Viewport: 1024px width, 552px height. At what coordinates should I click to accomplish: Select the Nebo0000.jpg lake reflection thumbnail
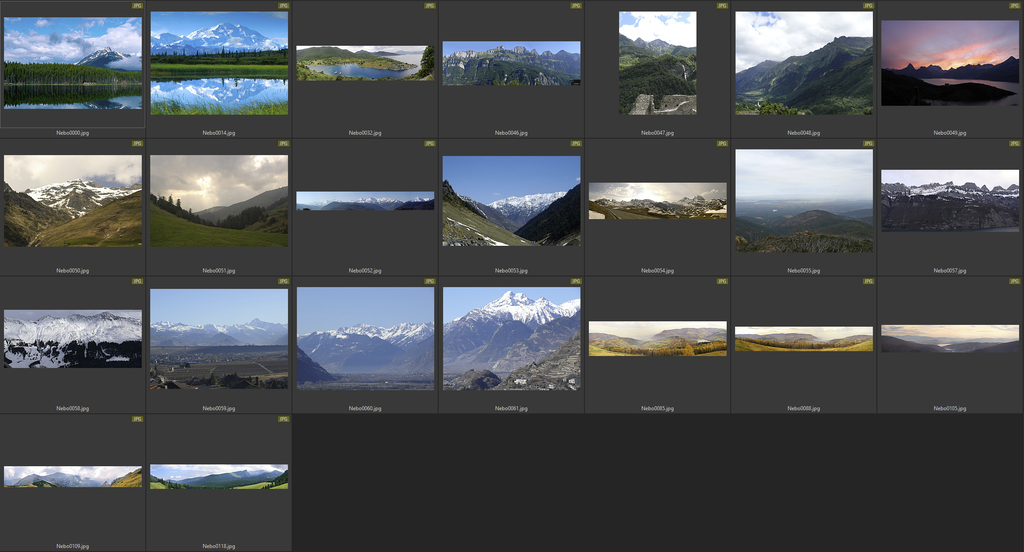(73, 63)
